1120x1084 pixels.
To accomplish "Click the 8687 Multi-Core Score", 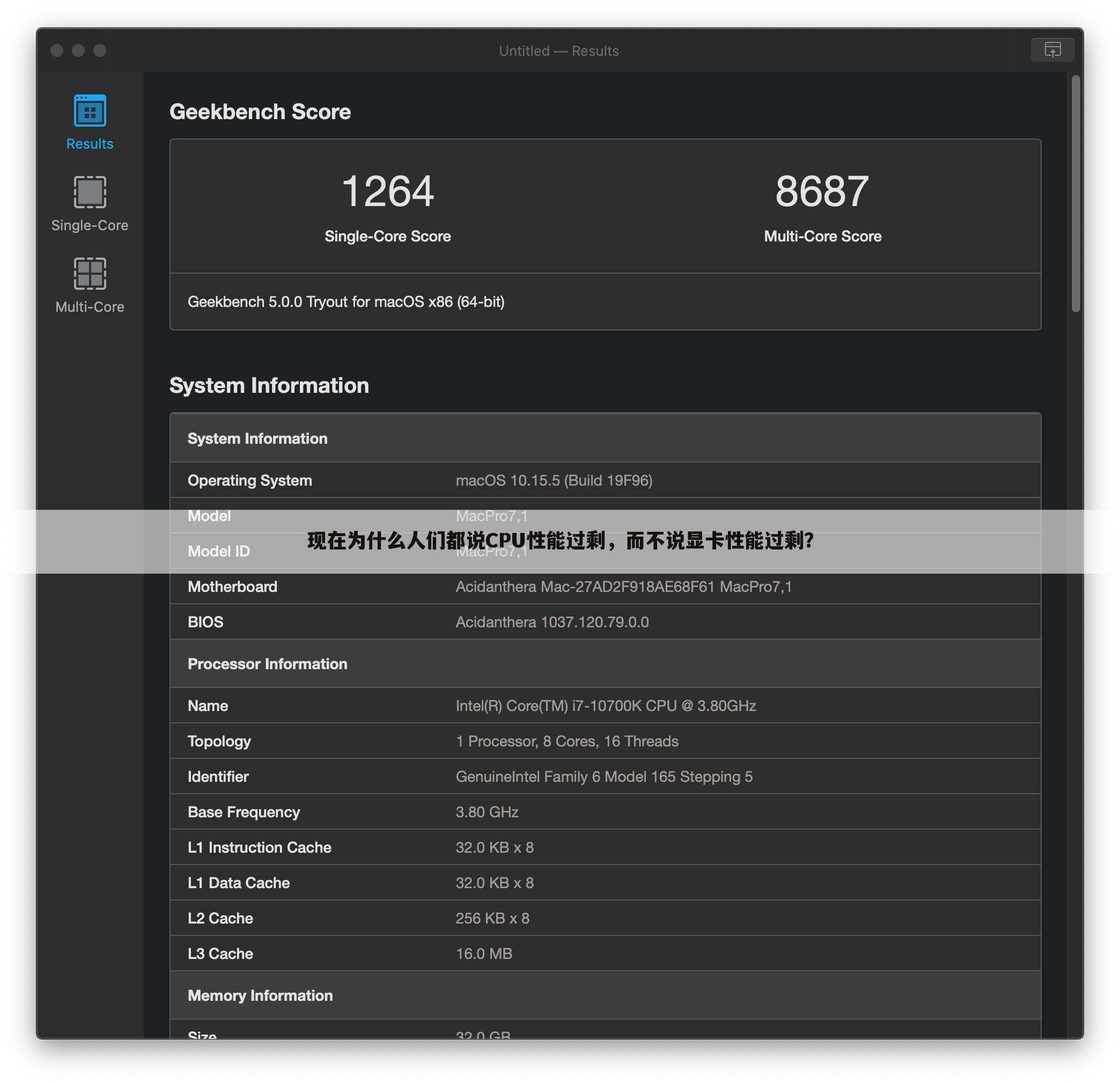I will coord(822,192).
